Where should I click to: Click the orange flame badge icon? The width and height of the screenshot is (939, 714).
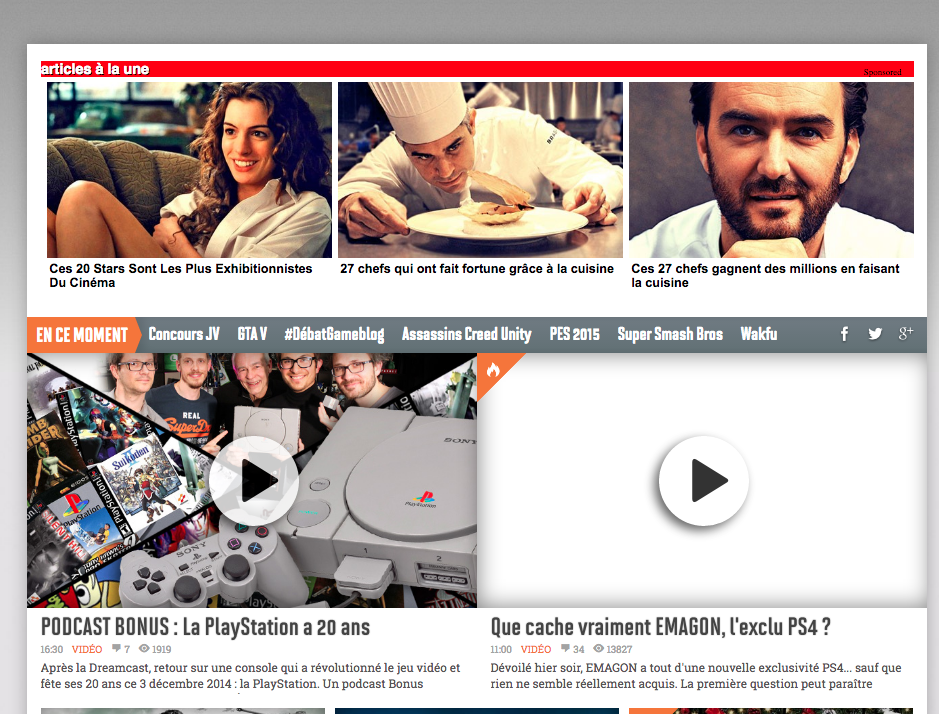(x=493, y=370)
